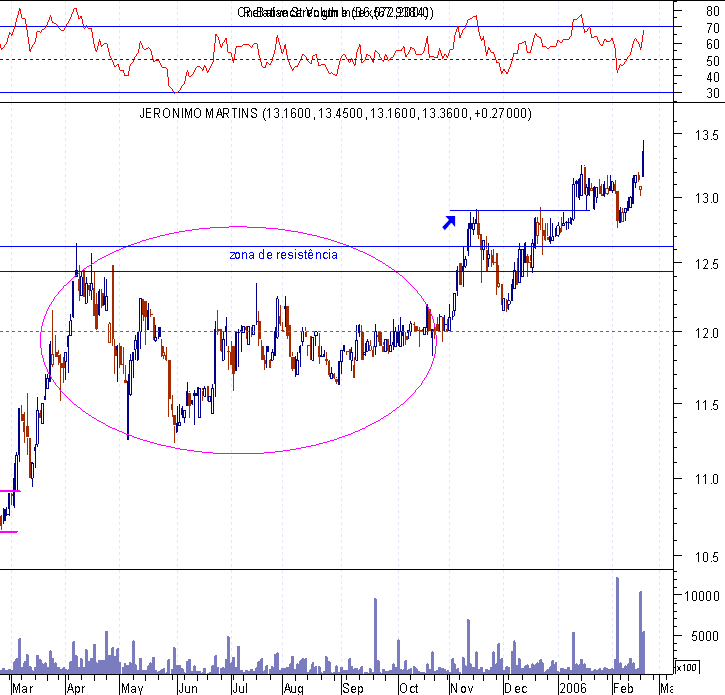Click the Feb month label
725x695 pixels.
pyautogui.click(x=623, y=688)
